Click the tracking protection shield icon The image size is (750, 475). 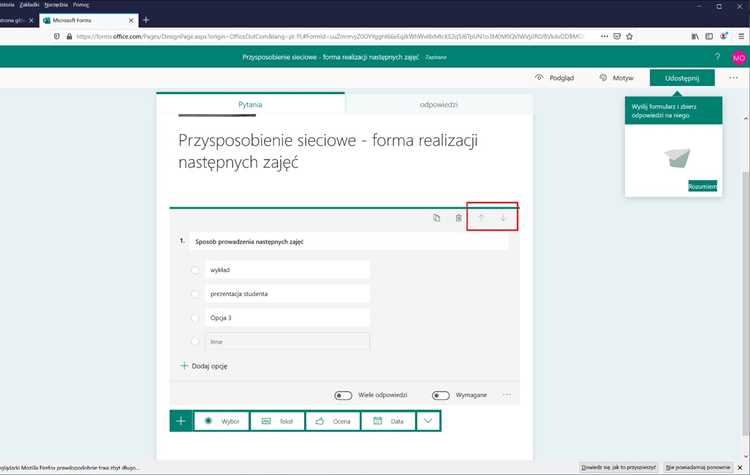point(57,36)
